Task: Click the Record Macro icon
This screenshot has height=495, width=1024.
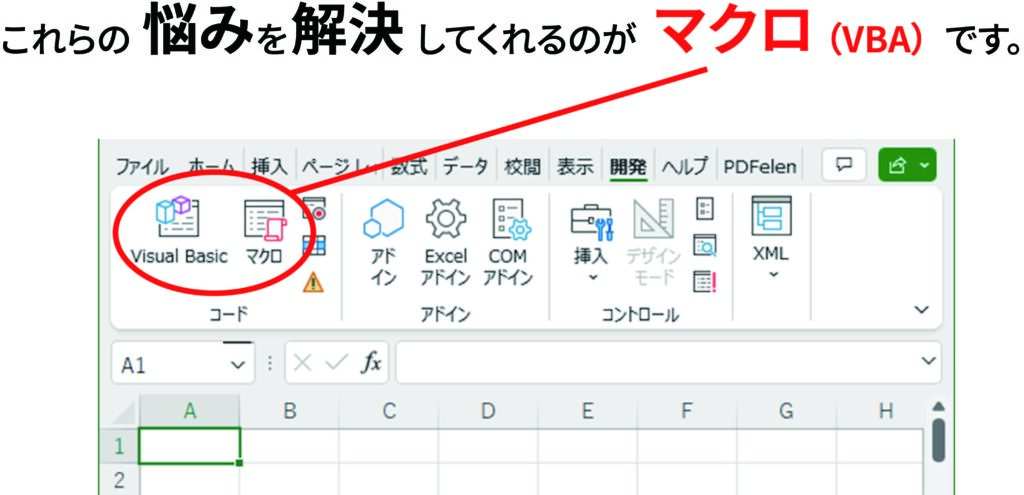Action: pyautogui.click(x=314, y=209)
